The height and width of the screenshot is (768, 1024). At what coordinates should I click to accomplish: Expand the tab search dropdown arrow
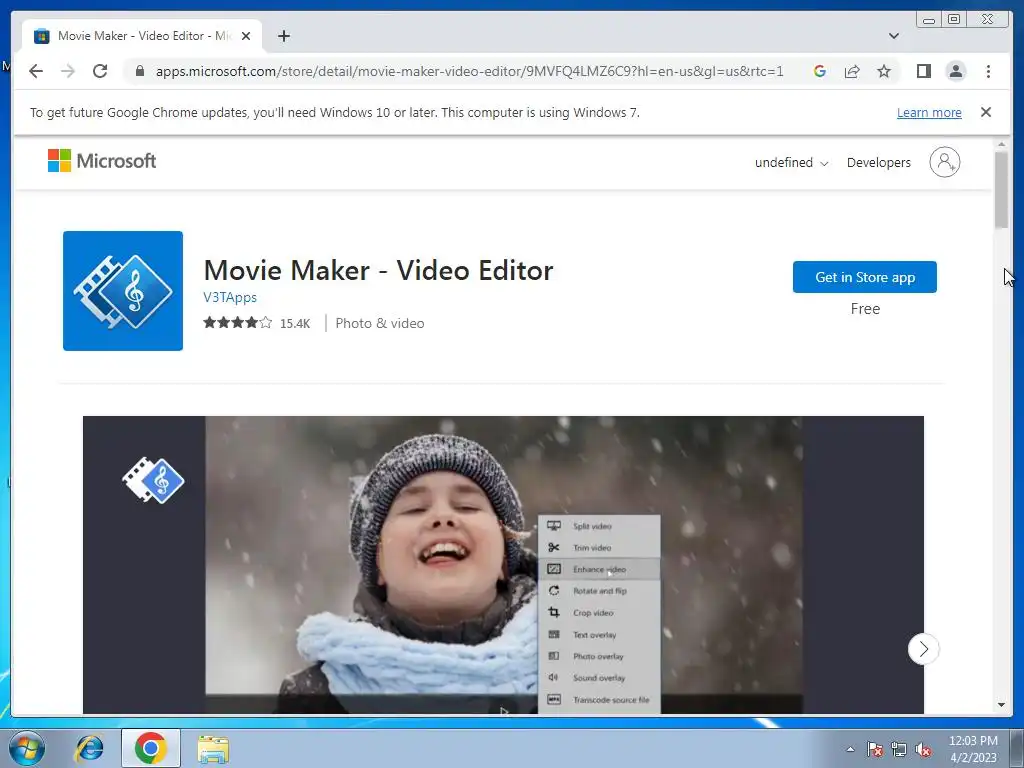893,36
